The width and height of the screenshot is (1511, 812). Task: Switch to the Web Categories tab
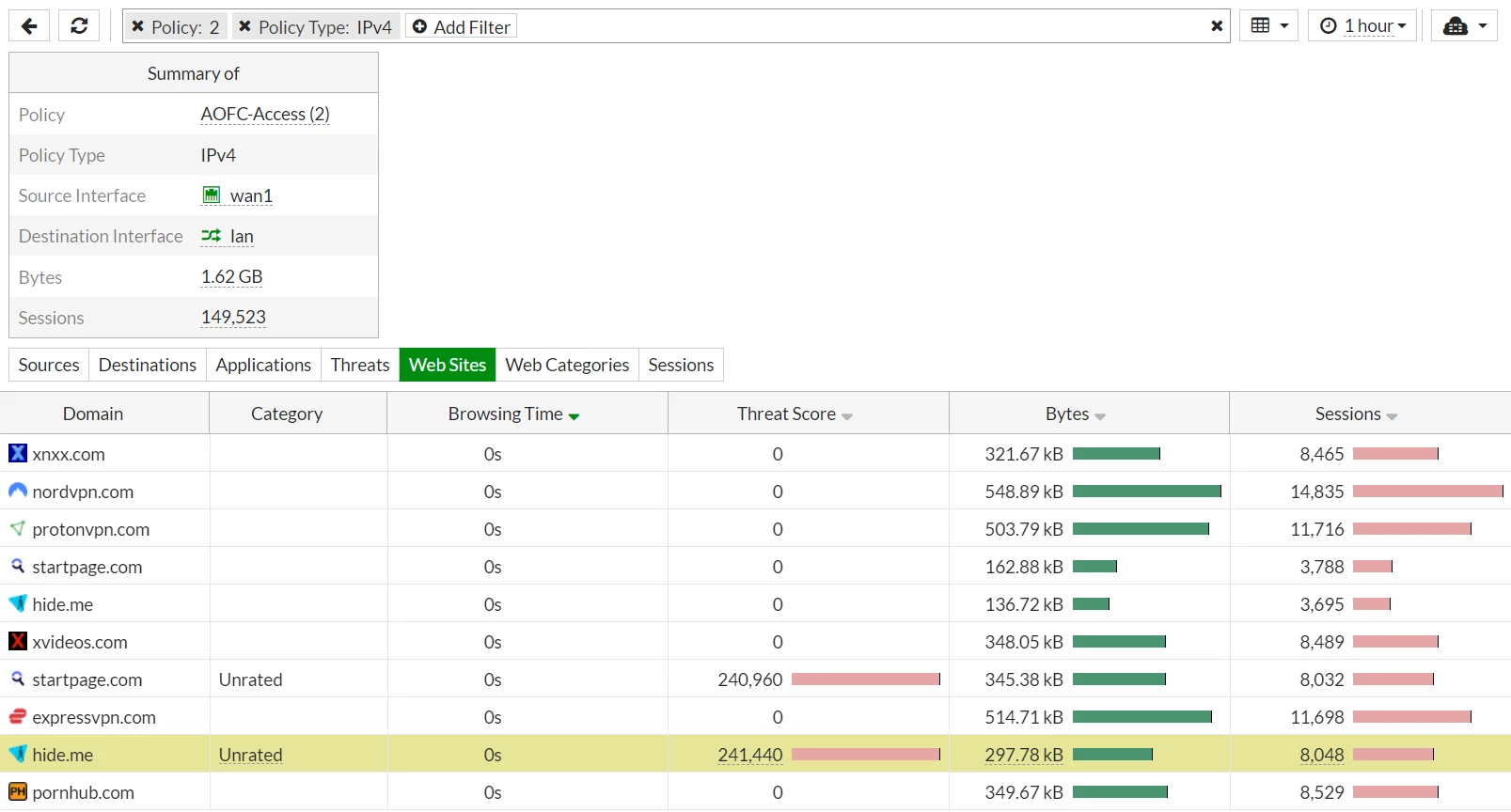pyautogui.click(x=567, y=365)
